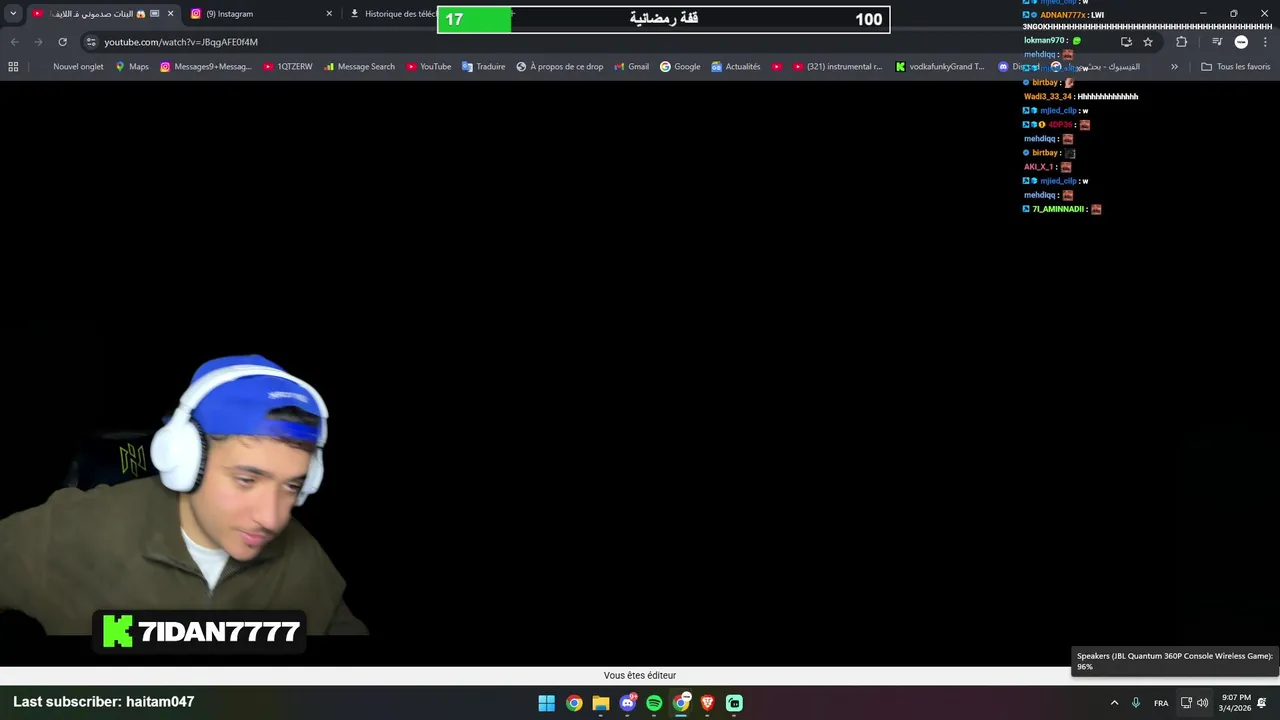The width and height of the screenshot is (1280, 720).
Task: Reload the current page
Action: 62,42
